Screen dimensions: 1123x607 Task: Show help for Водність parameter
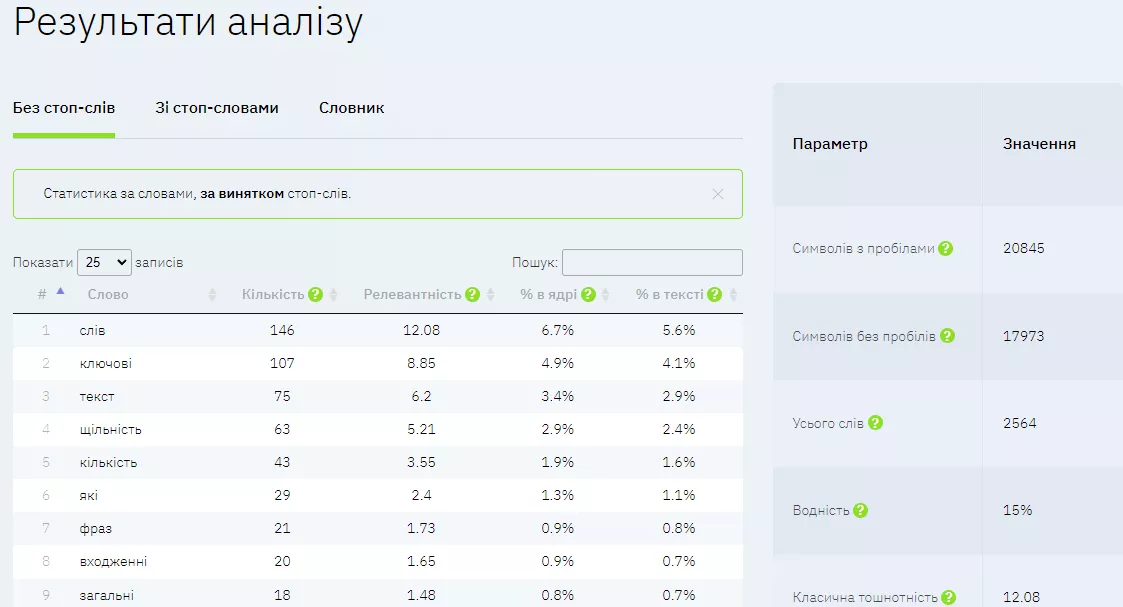click(x=860, y=510)
